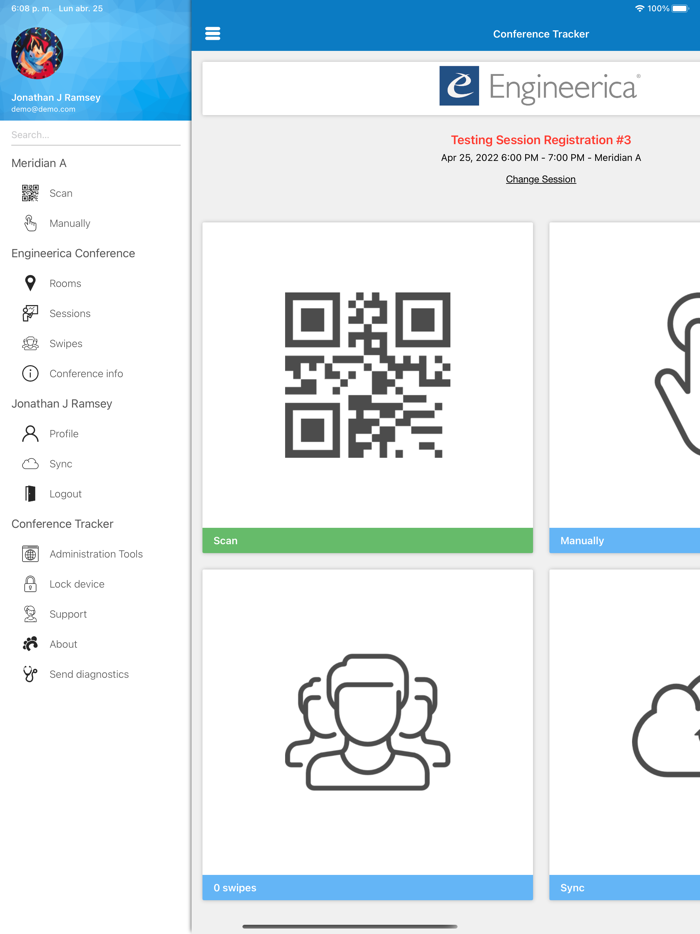Click the Lock device padlock icon
The width and height of the screenshot is (700, 934).
[x=30, y=584]
